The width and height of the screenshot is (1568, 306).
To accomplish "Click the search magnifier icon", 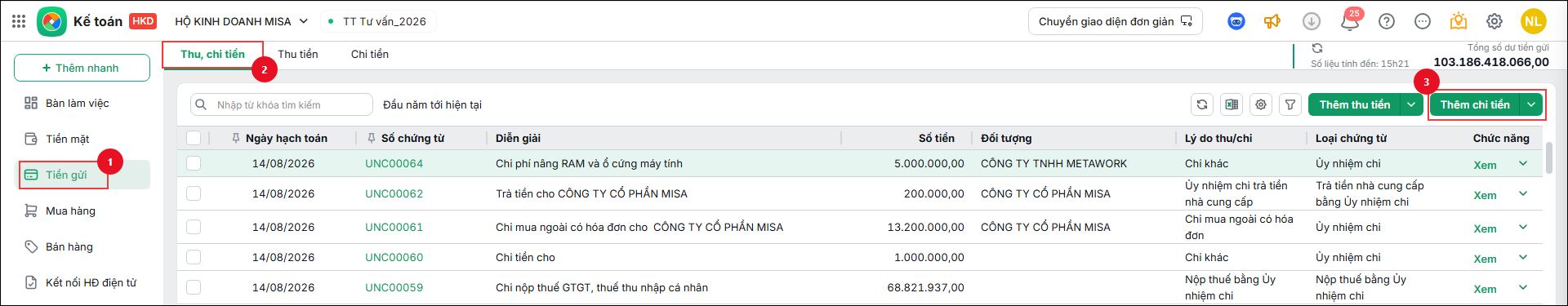I will click(202, 104).
